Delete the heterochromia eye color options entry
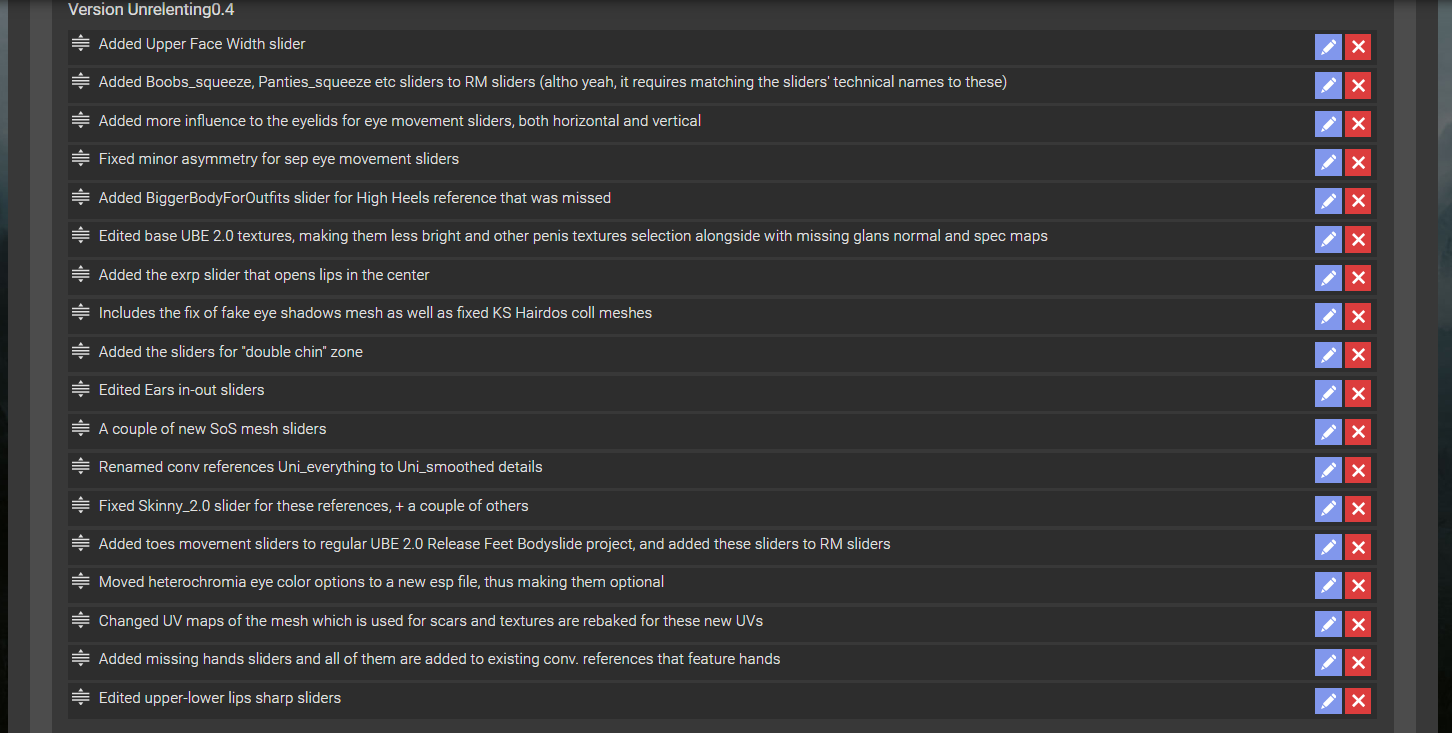The width and height of the screenshot is (1452, 733). (x=1357, y=585)
